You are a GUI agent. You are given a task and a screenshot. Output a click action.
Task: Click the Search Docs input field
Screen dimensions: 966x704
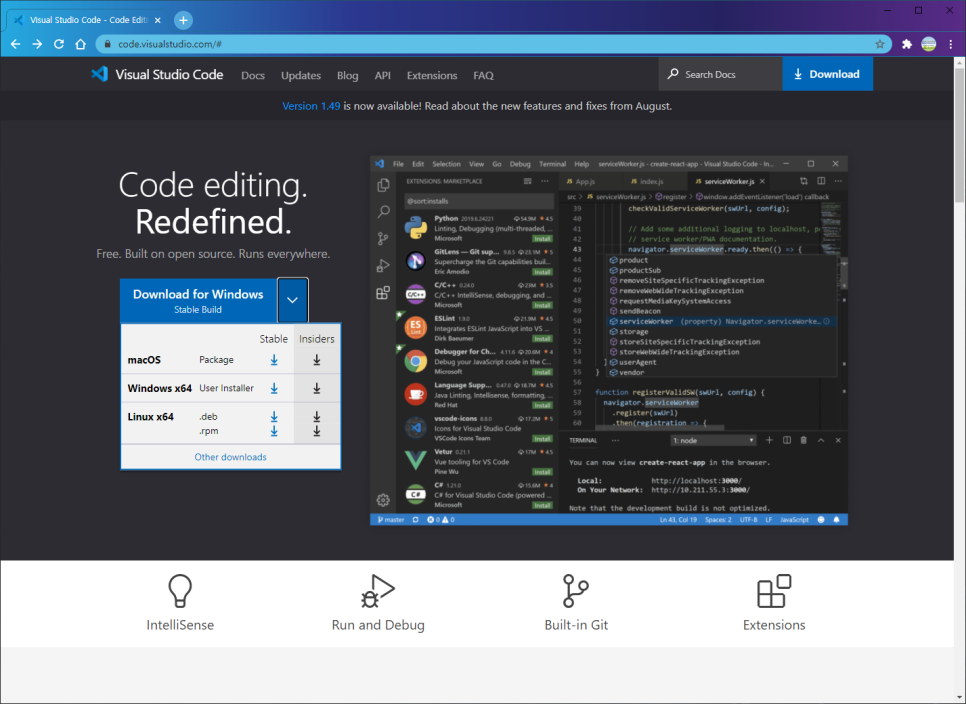pos(720,74)
